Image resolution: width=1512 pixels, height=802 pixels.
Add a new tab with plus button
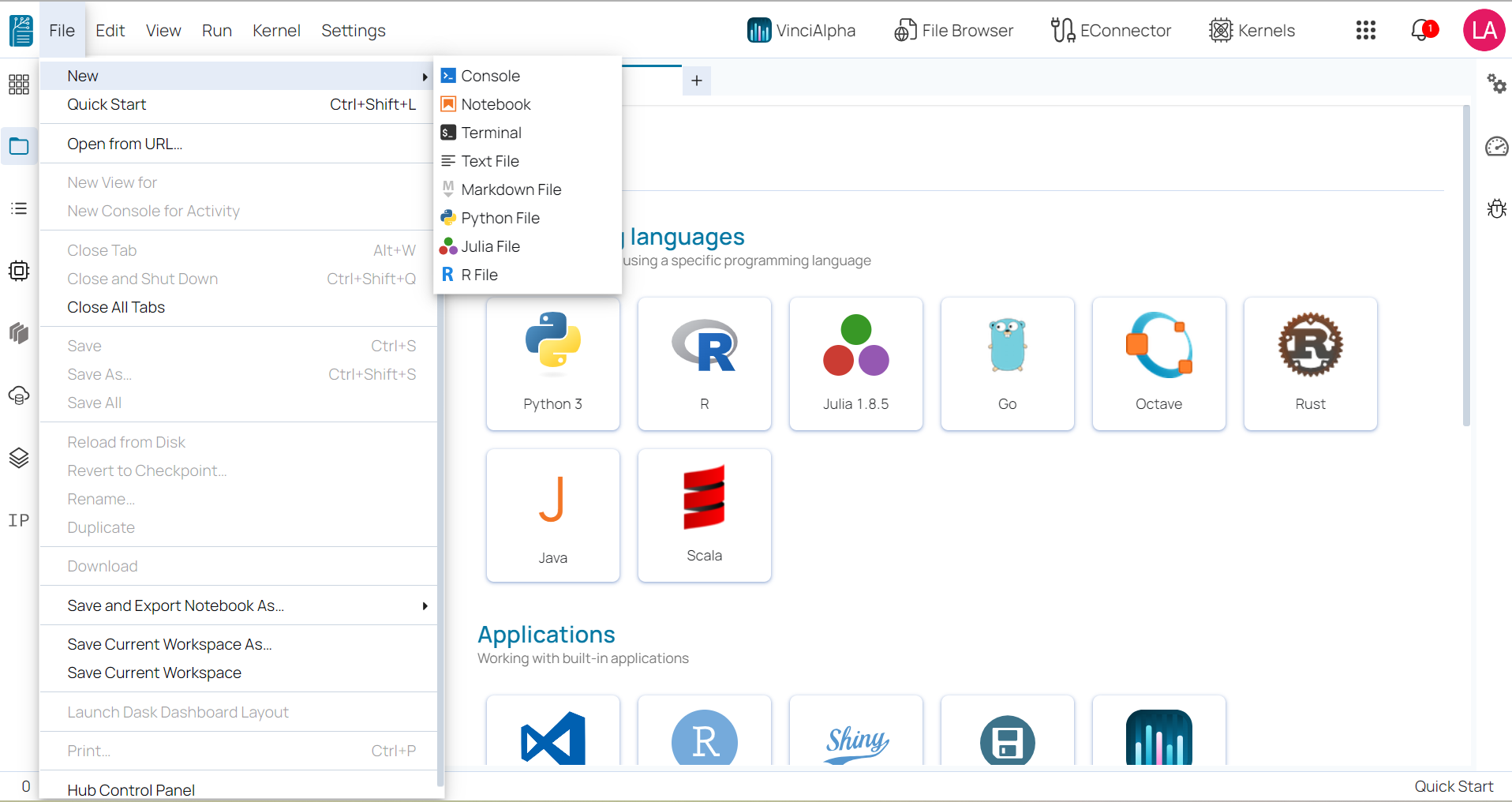(697, 81)
